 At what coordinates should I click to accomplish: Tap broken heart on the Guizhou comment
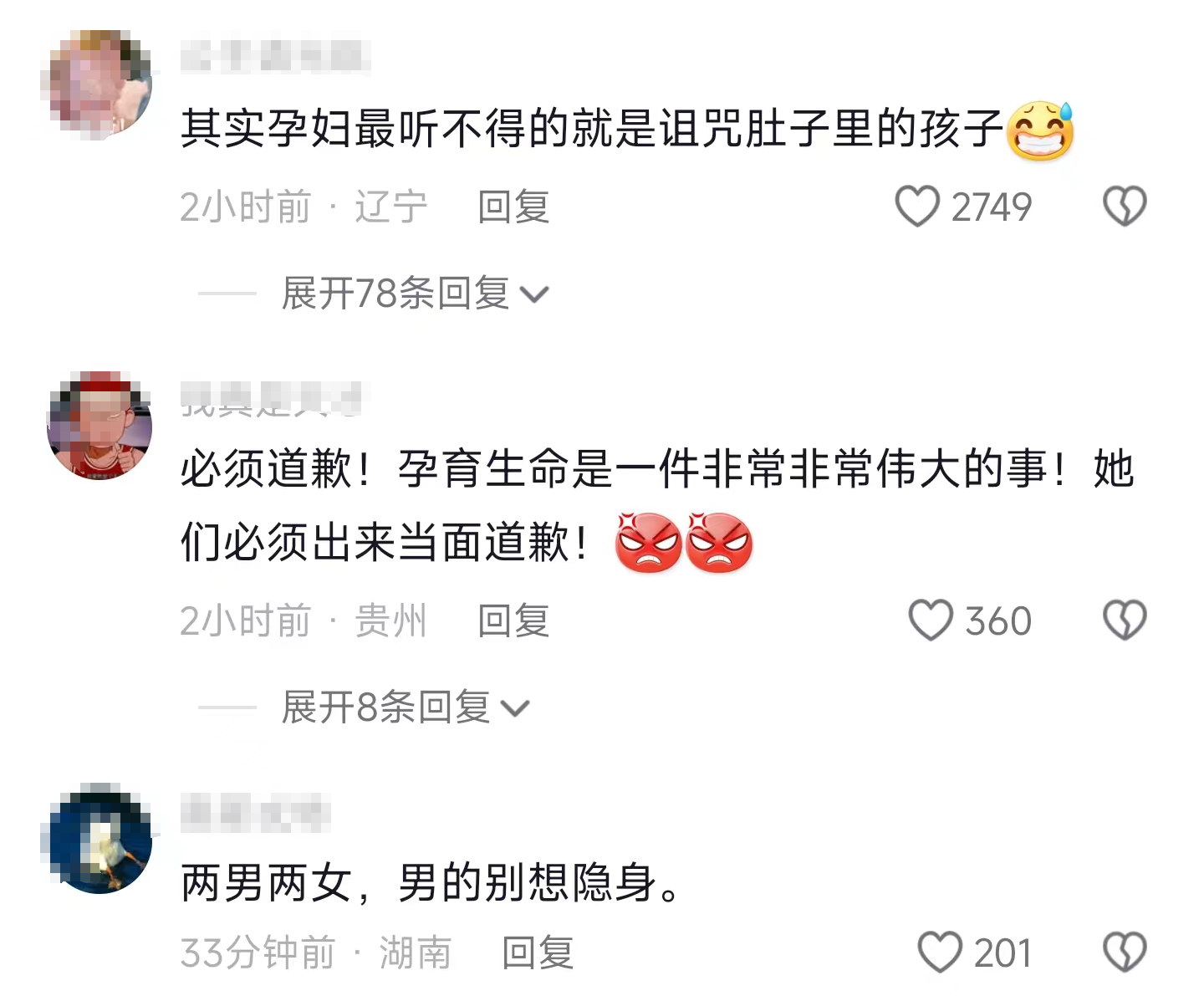(x=1125, y=621)
